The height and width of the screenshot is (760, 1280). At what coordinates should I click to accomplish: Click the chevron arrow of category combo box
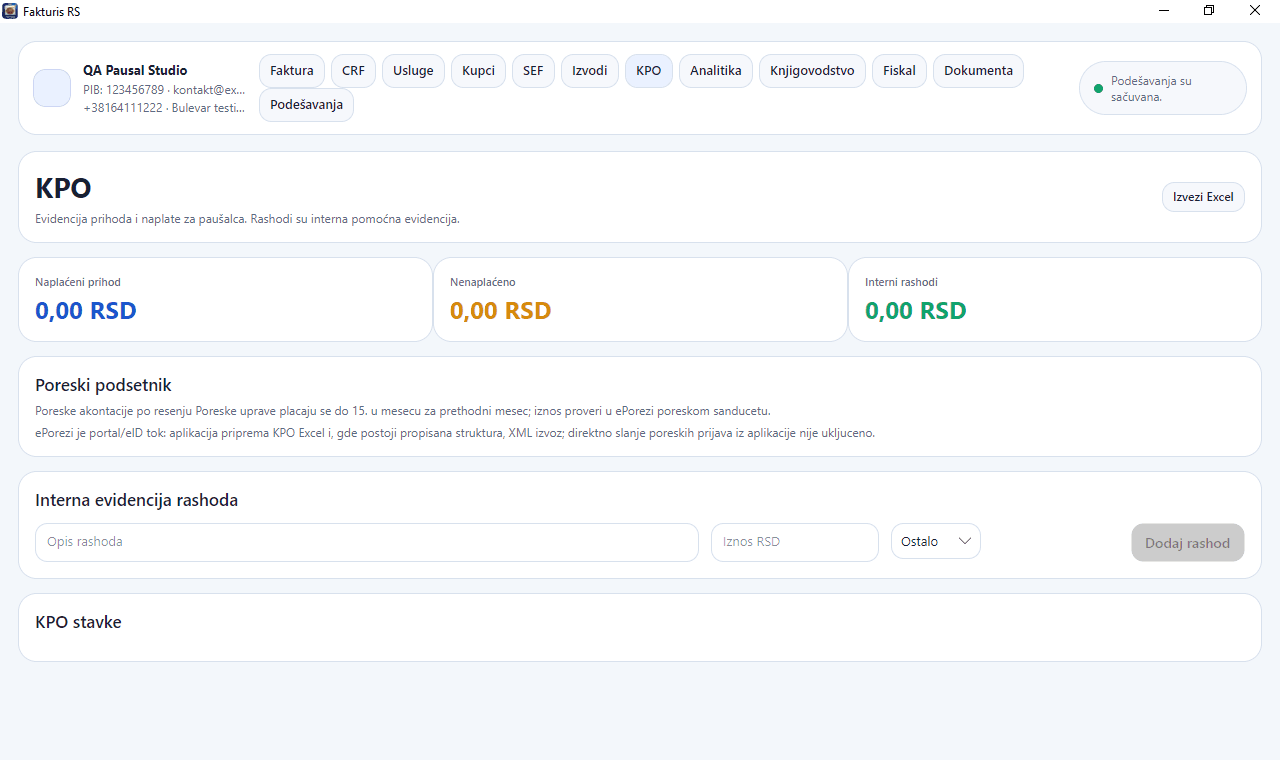[x=964, y=541]
